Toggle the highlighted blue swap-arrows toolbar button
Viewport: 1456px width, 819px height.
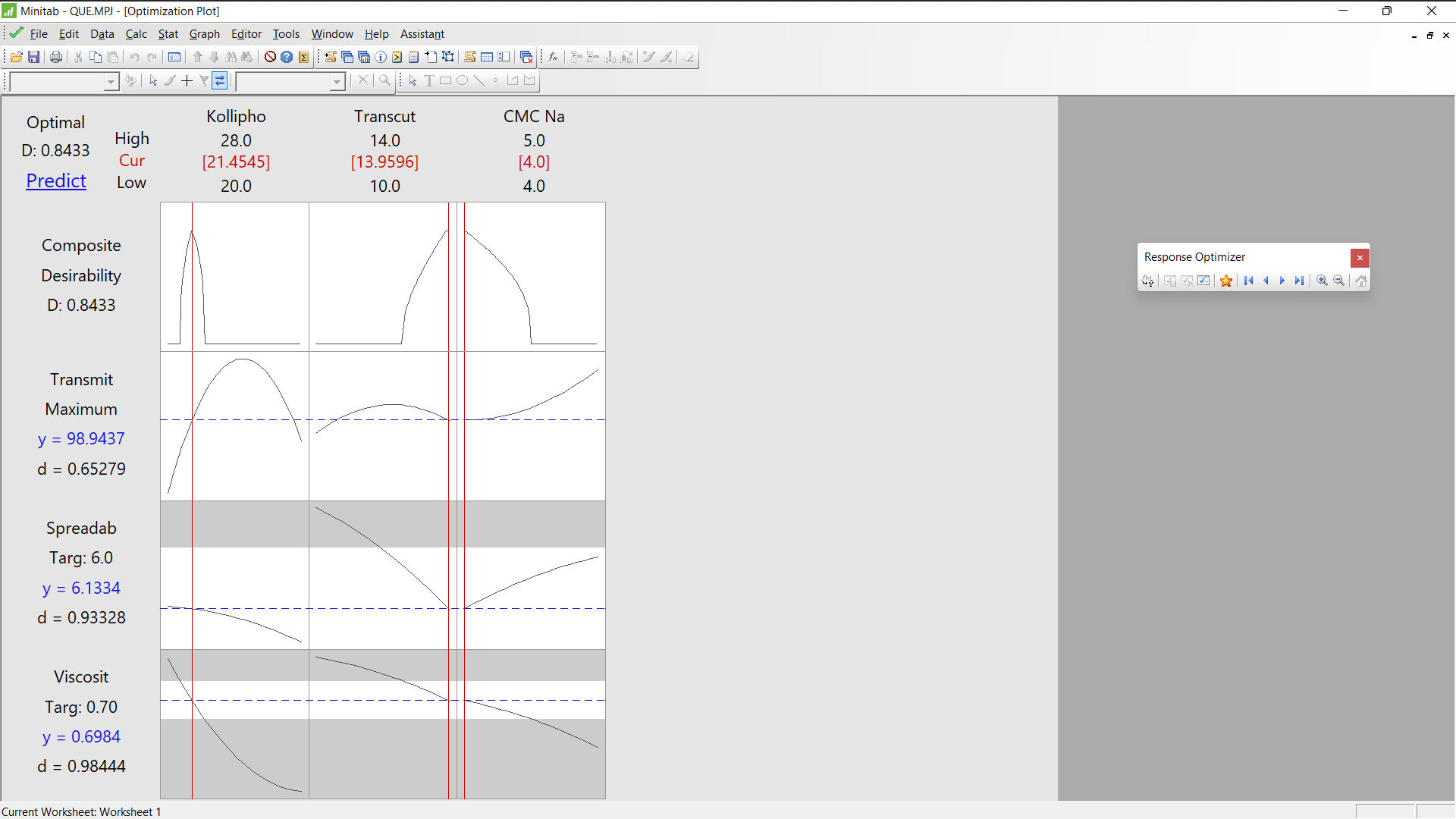pyautogui.click(x=220, y=80)
